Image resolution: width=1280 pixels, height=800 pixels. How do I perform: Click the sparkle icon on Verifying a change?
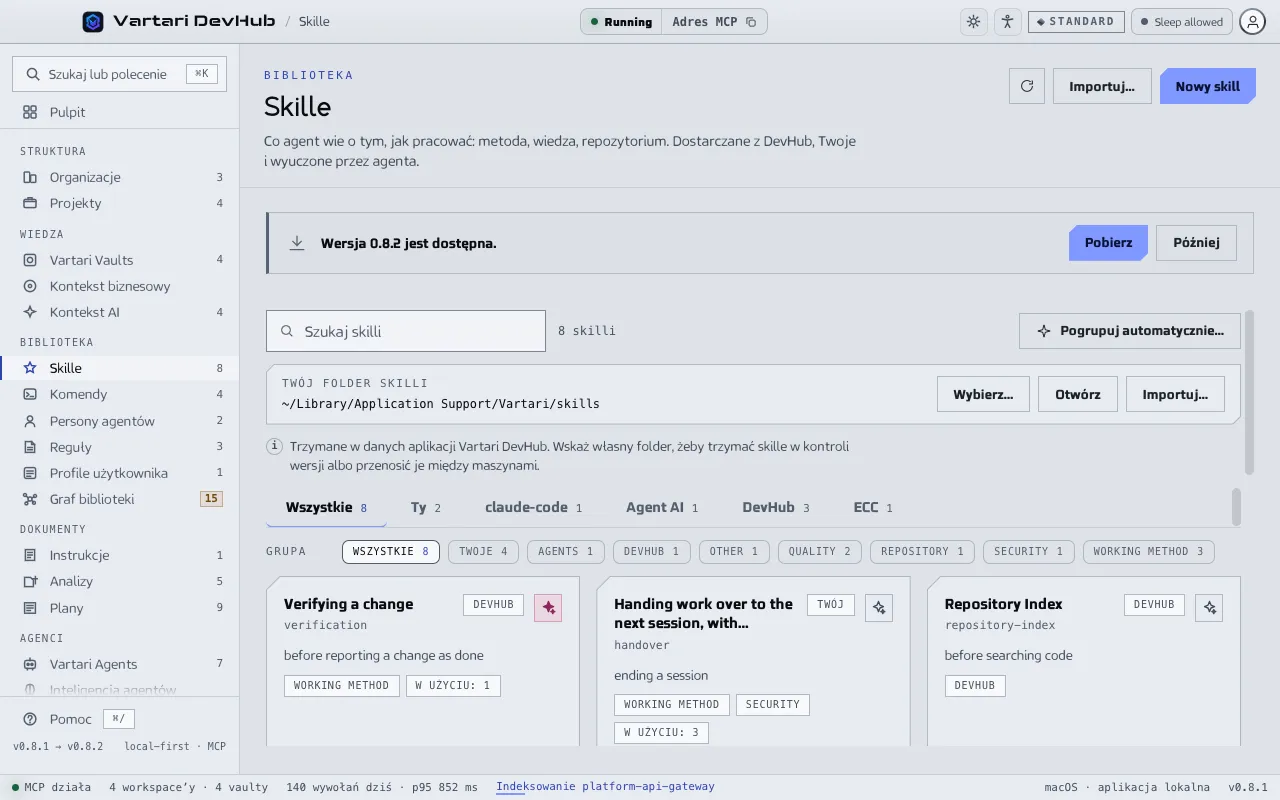548,607
